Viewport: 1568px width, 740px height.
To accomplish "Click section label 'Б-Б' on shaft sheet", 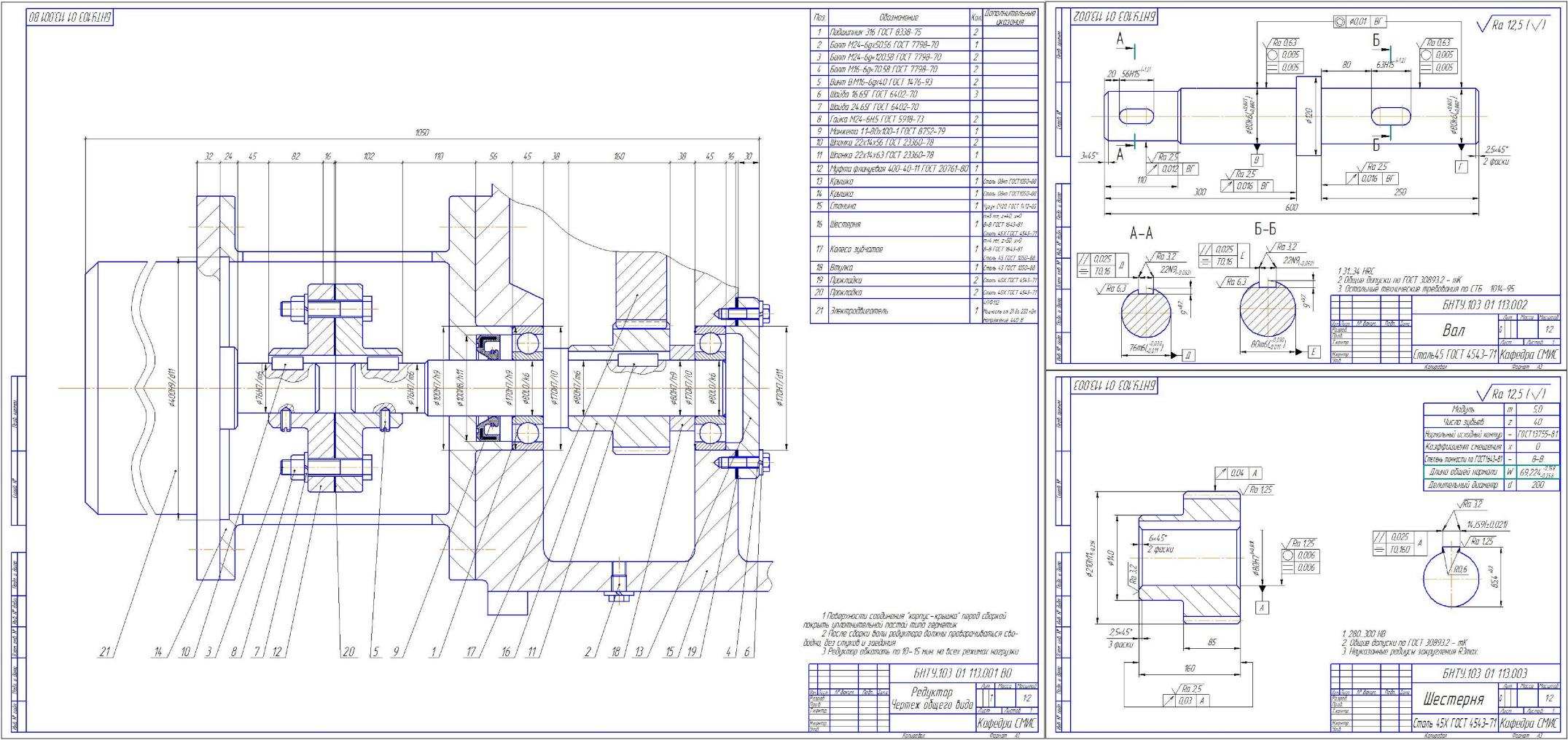I will click(x=1265, y=229).
